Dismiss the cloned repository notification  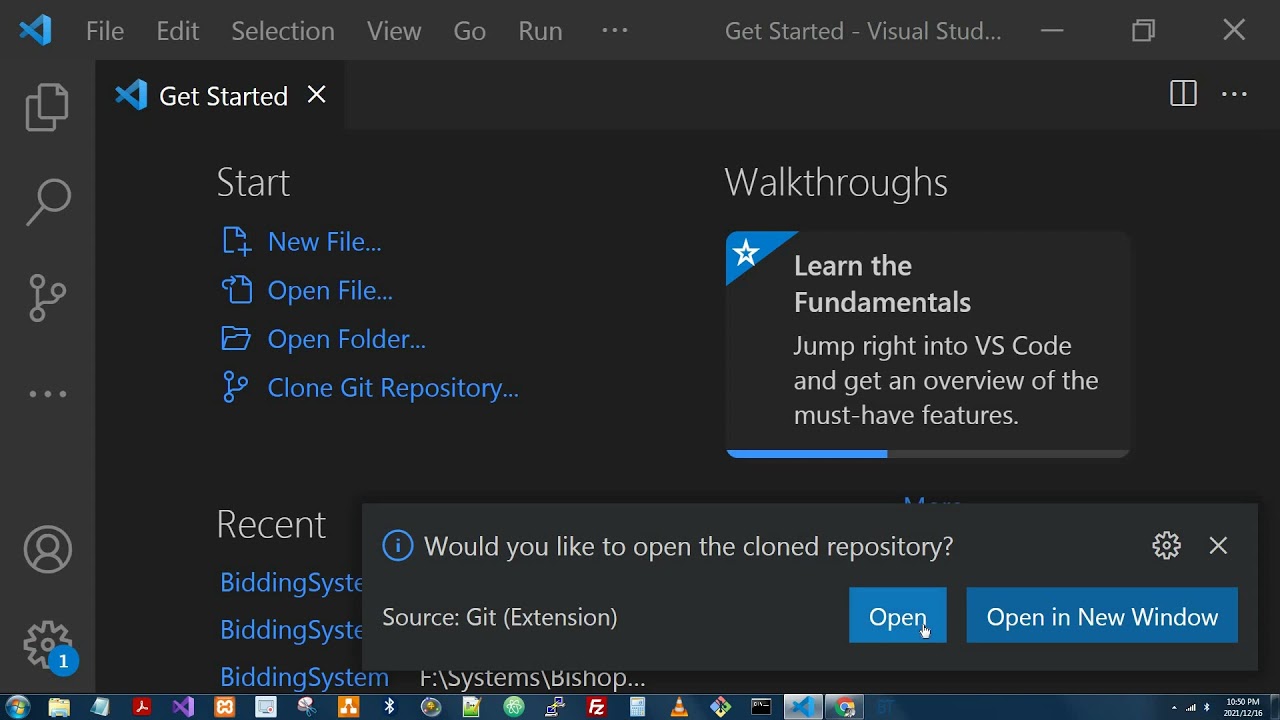point(1218,546)
